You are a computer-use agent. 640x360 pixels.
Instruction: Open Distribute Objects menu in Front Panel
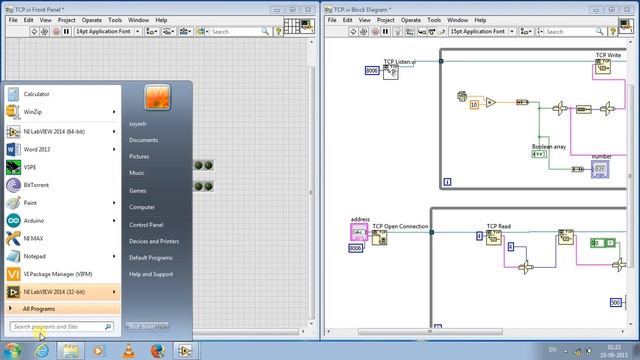[x=169, y=31]
